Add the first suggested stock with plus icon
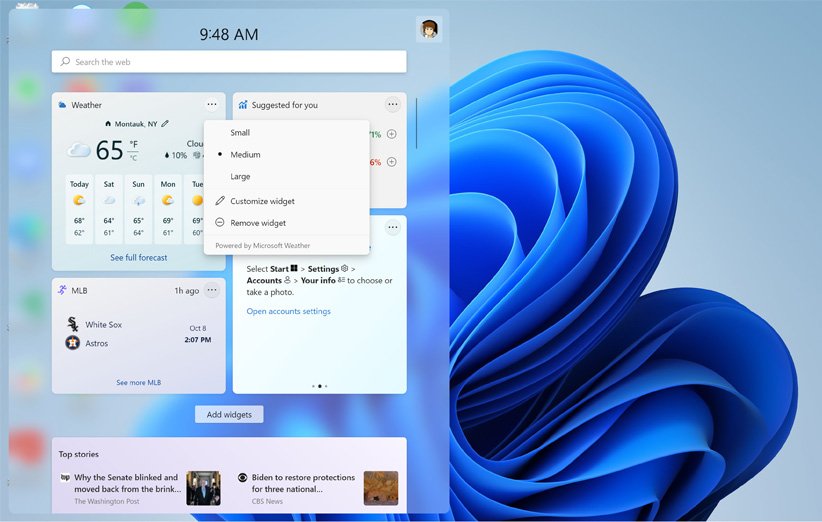 coord(392,134)
